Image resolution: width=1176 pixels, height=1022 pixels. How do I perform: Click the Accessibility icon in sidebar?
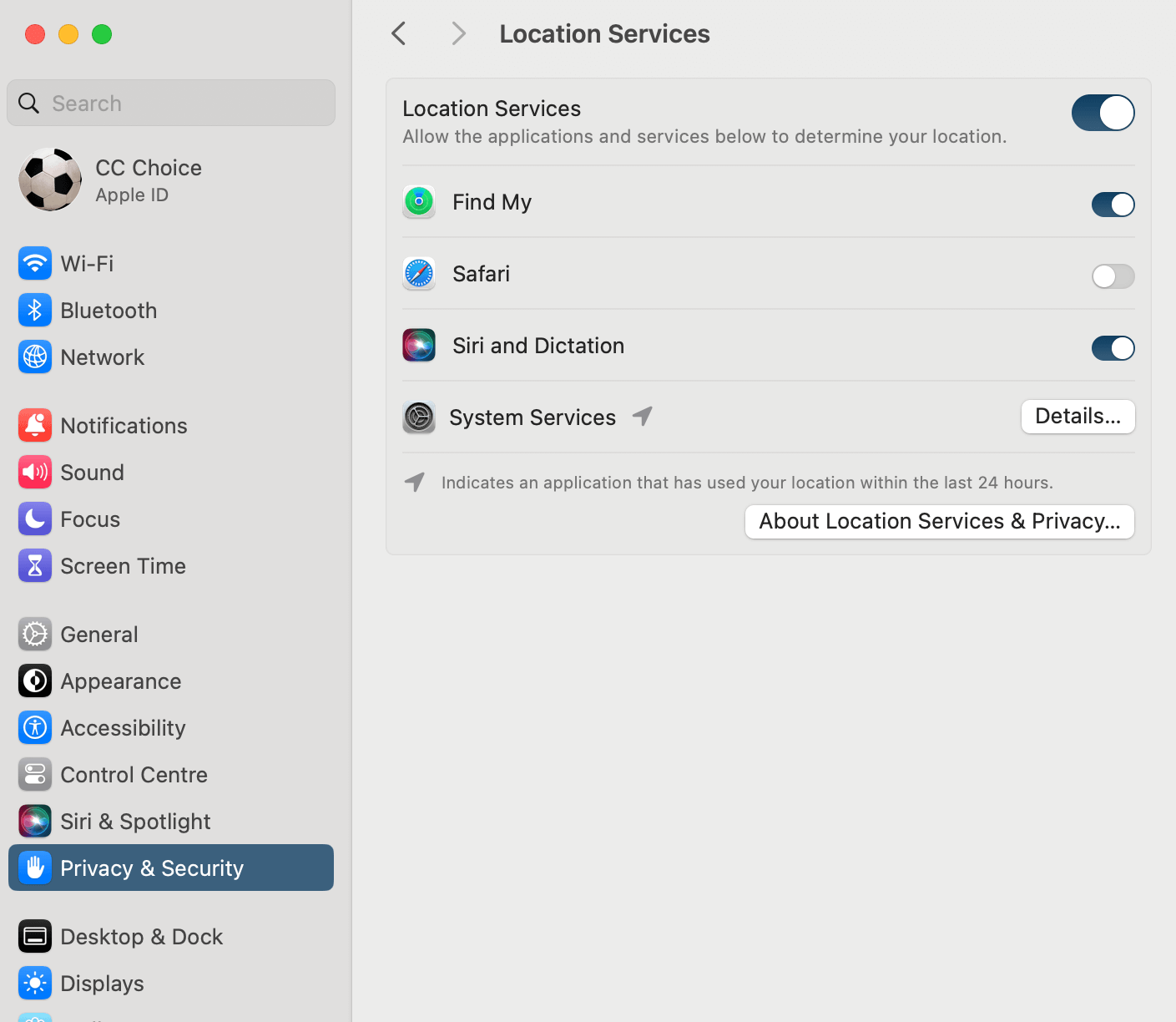pyautogui.click(x=35, y=728)
